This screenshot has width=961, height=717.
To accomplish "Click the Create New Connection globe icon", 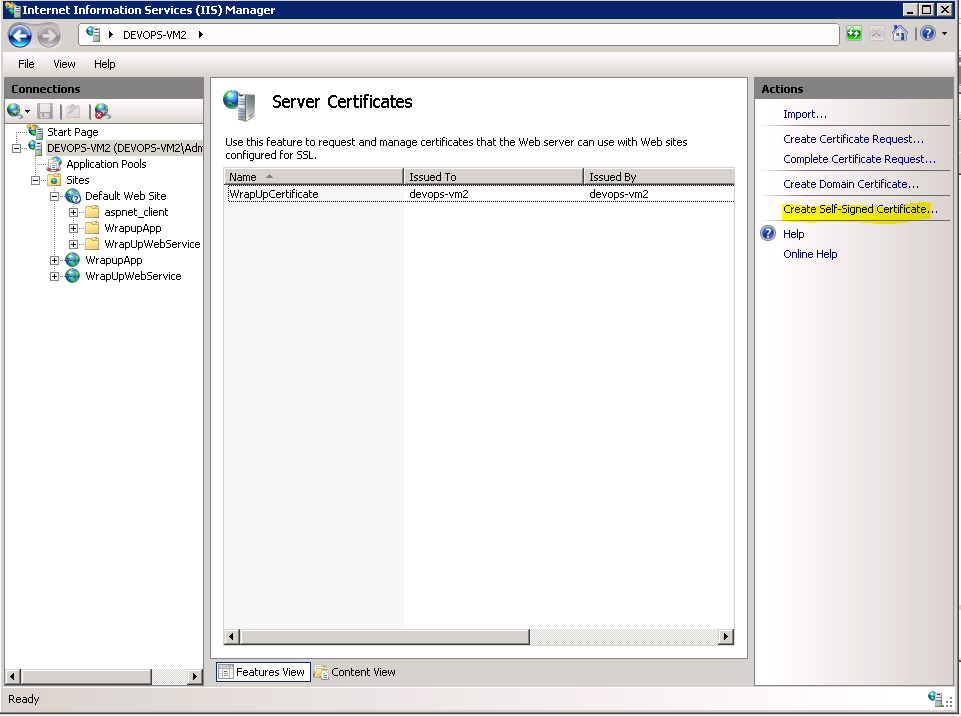I will coord(15,111).
